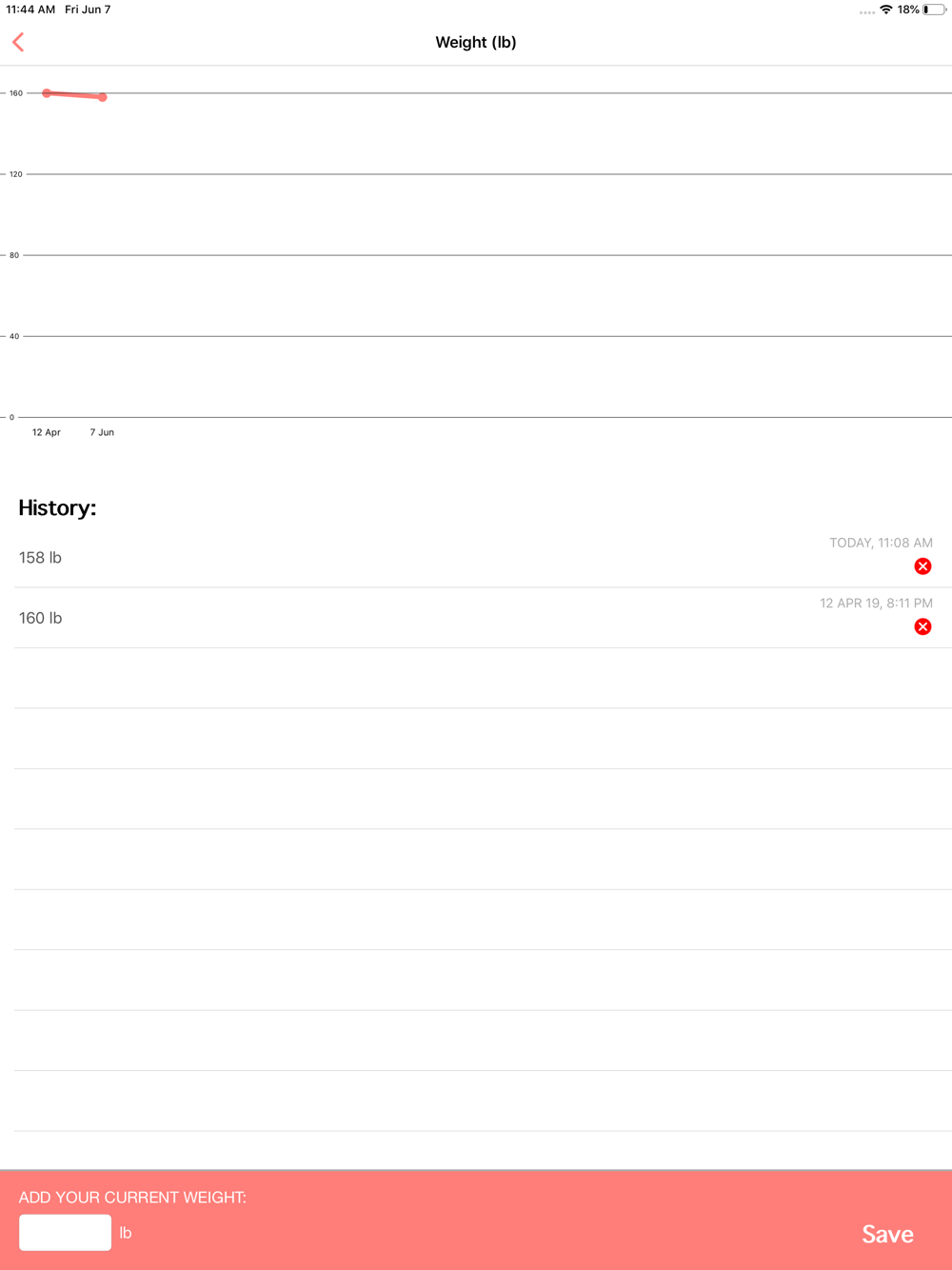Delete the 160 lb history entry
The width and height of the screenshot is (952, 1270).
click(x=922, y=626)
